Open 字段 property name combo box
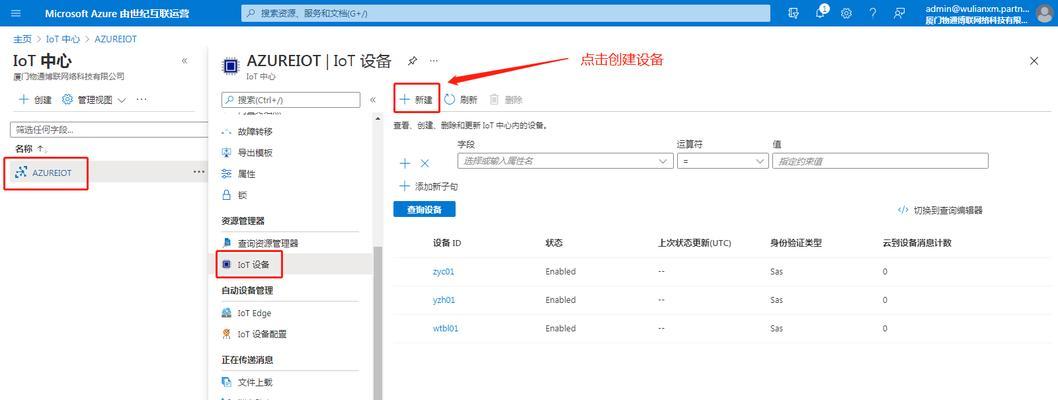The width and height of the screenshot is (1058, 400). pyautogui.click(x=565, y=161)
